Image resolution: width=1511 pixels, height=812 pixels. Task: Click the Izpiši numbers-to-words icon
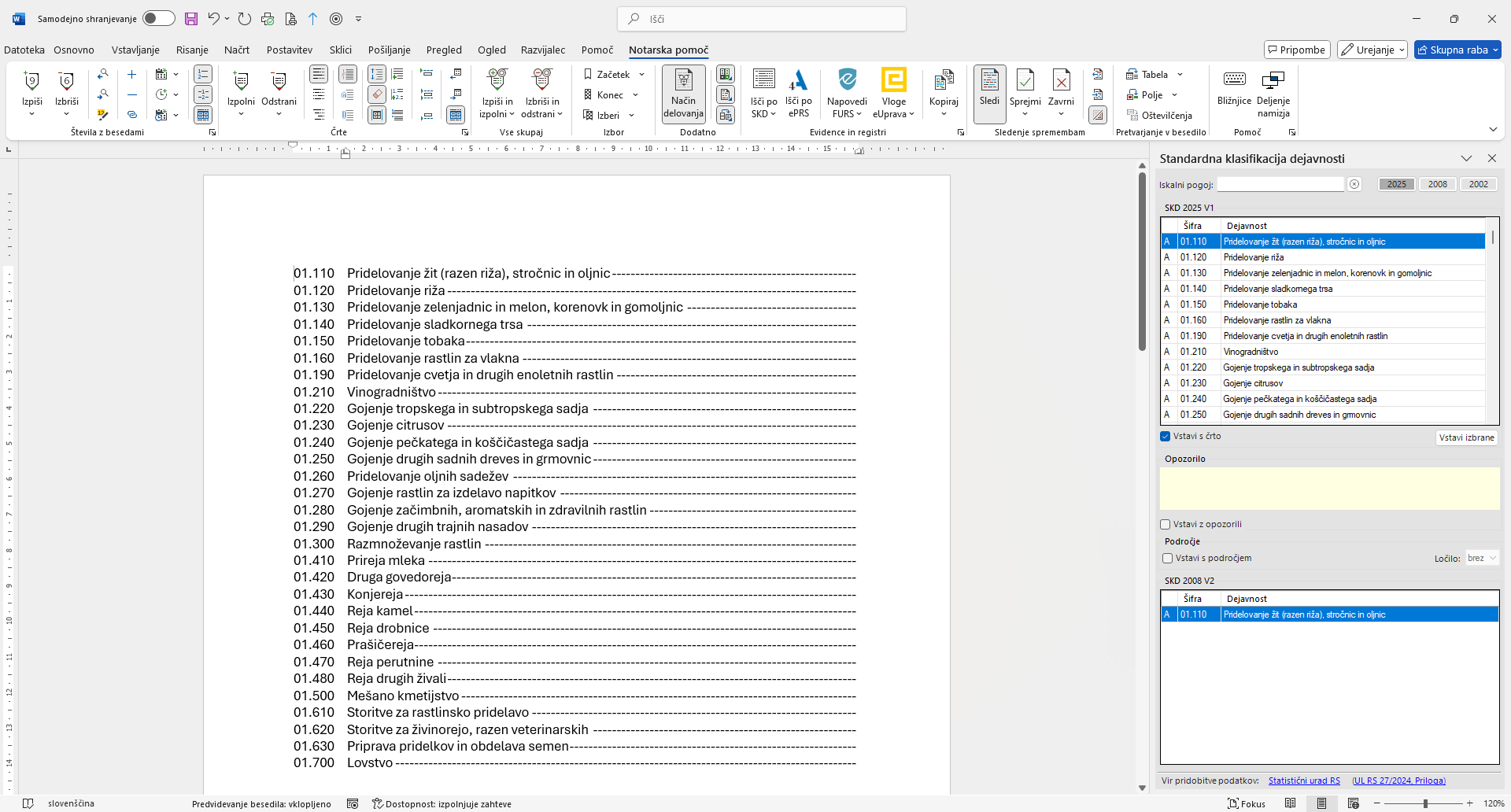click(32, 83)
